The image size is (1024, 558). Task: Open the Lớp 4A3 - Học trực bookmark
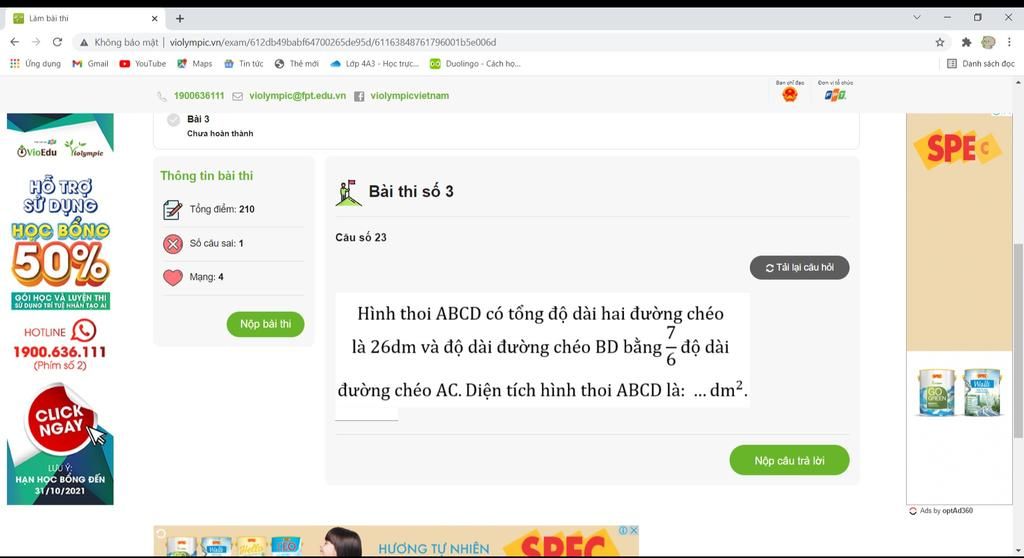(374, 63)
